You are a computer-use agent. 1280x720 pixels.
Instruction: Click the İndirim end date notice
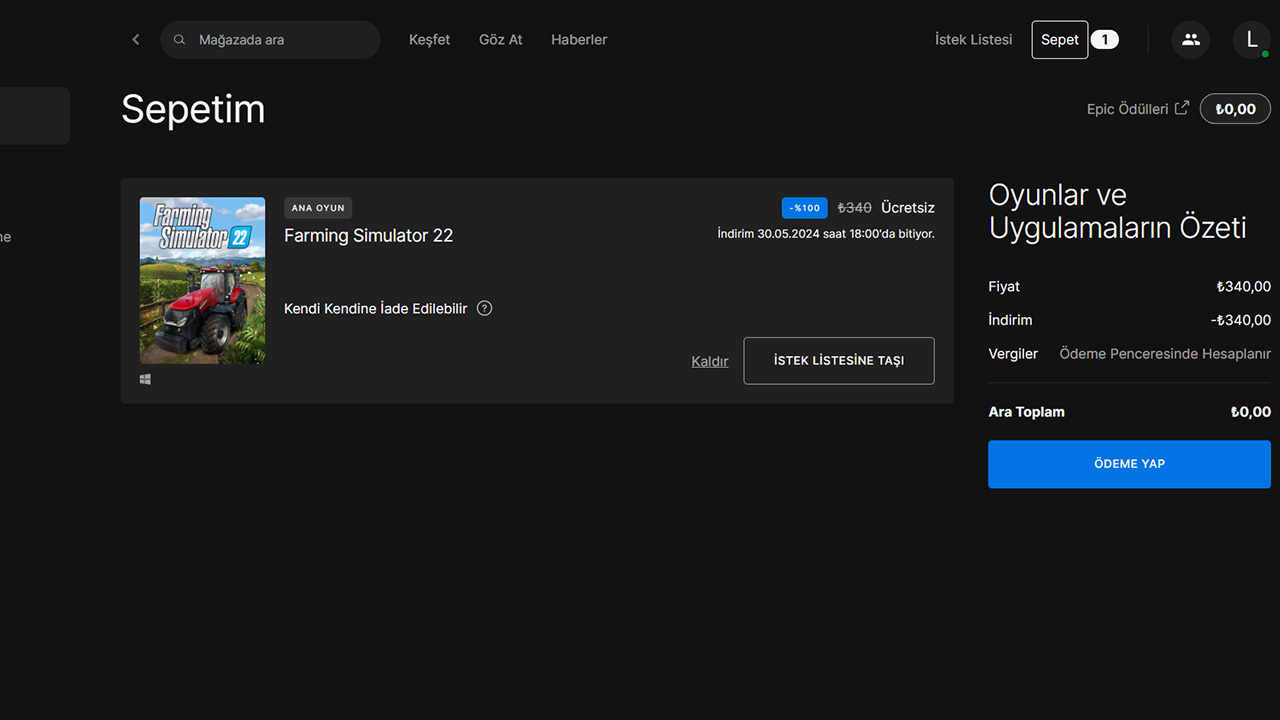[826, 234]
